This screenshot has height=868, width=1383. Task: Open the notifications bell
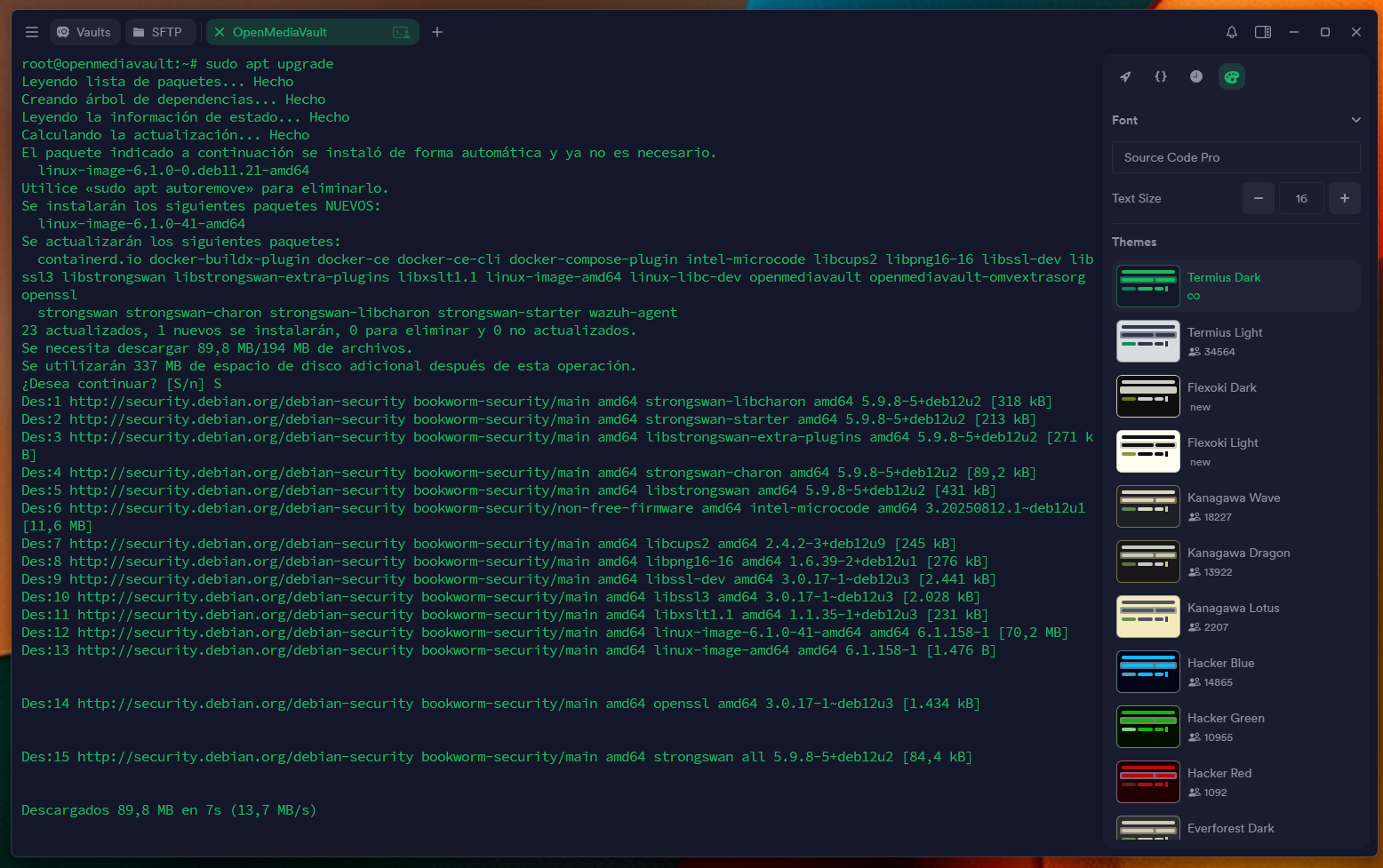click(1232, 32)
